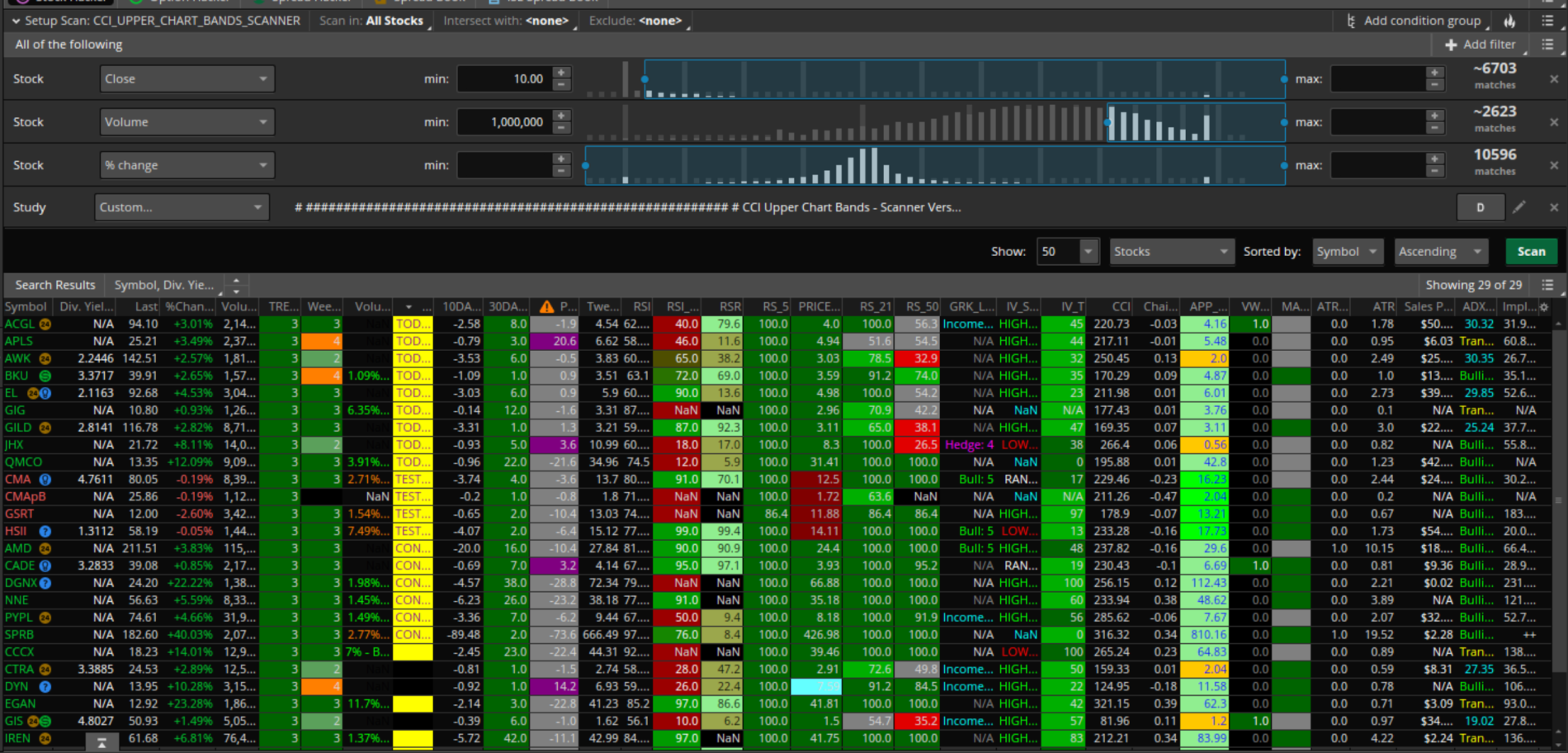This screenshot has height=753, width=1568.
Task: Click the warning triangle column header
Action: pyautogui.click(x=546, y=307)
